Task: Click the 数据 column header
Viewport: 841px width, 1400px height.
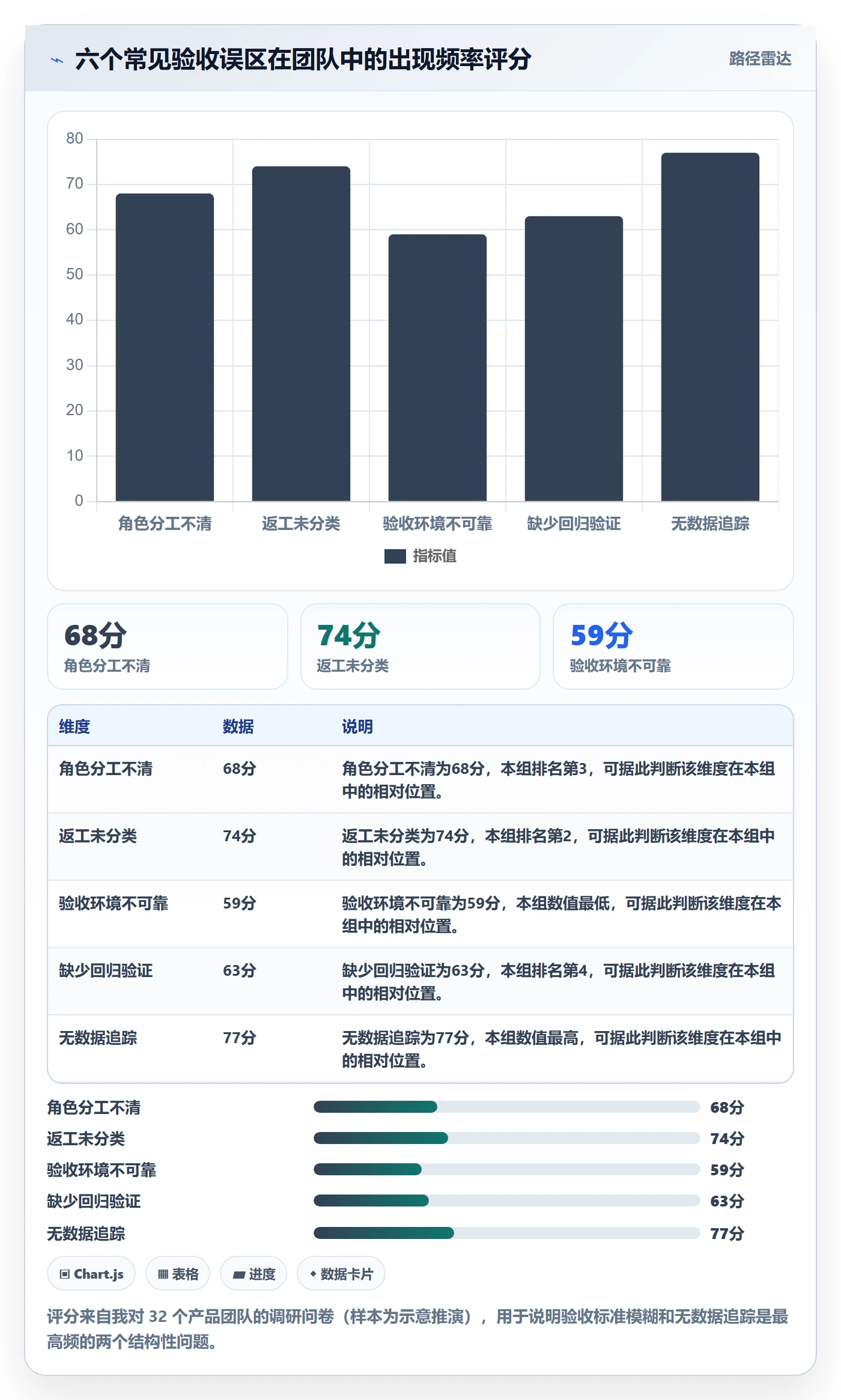Action: click(x=238, y=726)
